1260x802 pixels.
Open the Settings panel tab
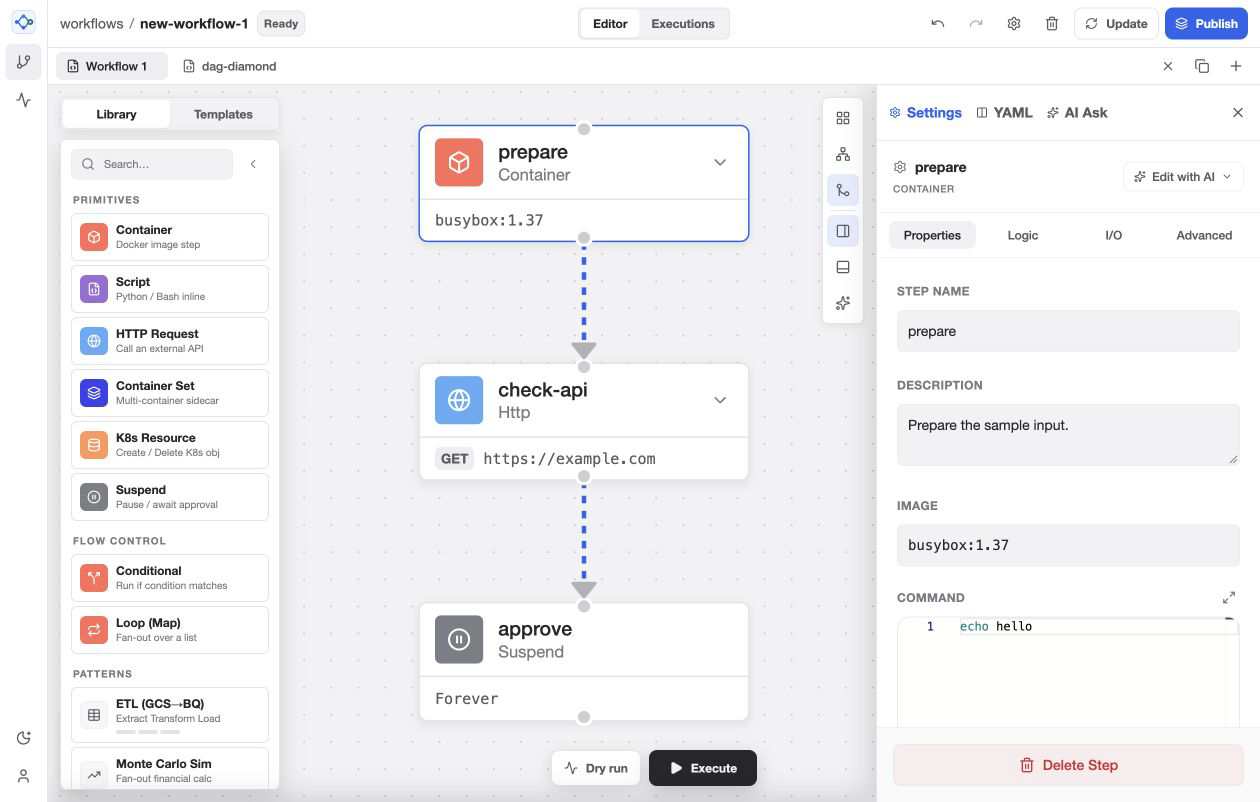926,113
